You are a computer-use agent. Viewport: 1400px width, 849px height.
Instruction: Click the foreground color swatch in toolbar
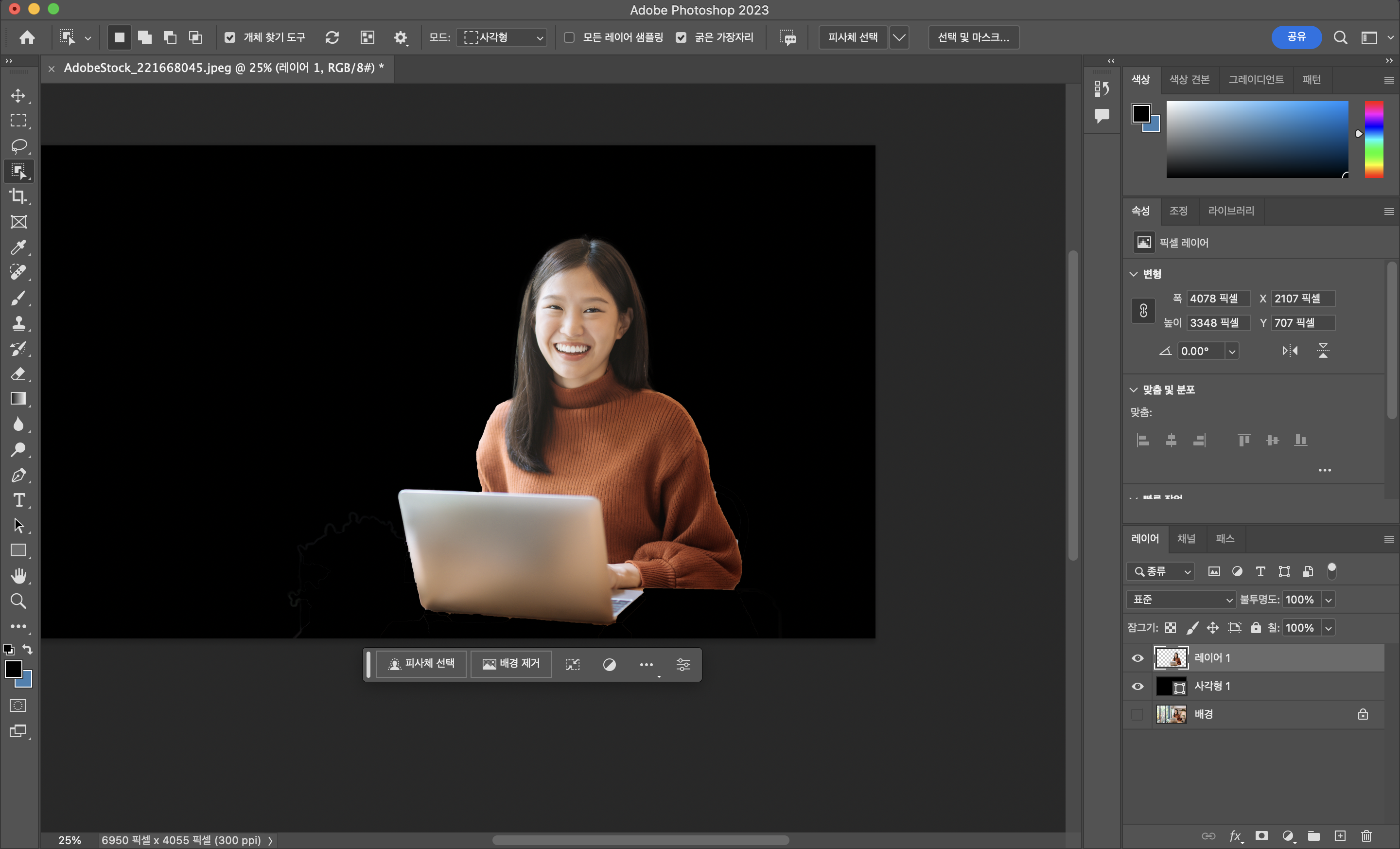coord(13,670)
